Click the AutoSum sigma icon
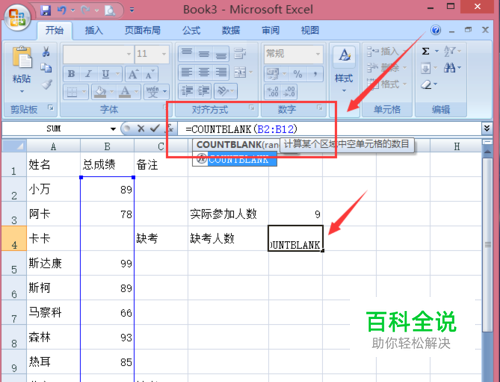Image resolution: width=500 pixels, height=382 pixels. pos(426,52)
